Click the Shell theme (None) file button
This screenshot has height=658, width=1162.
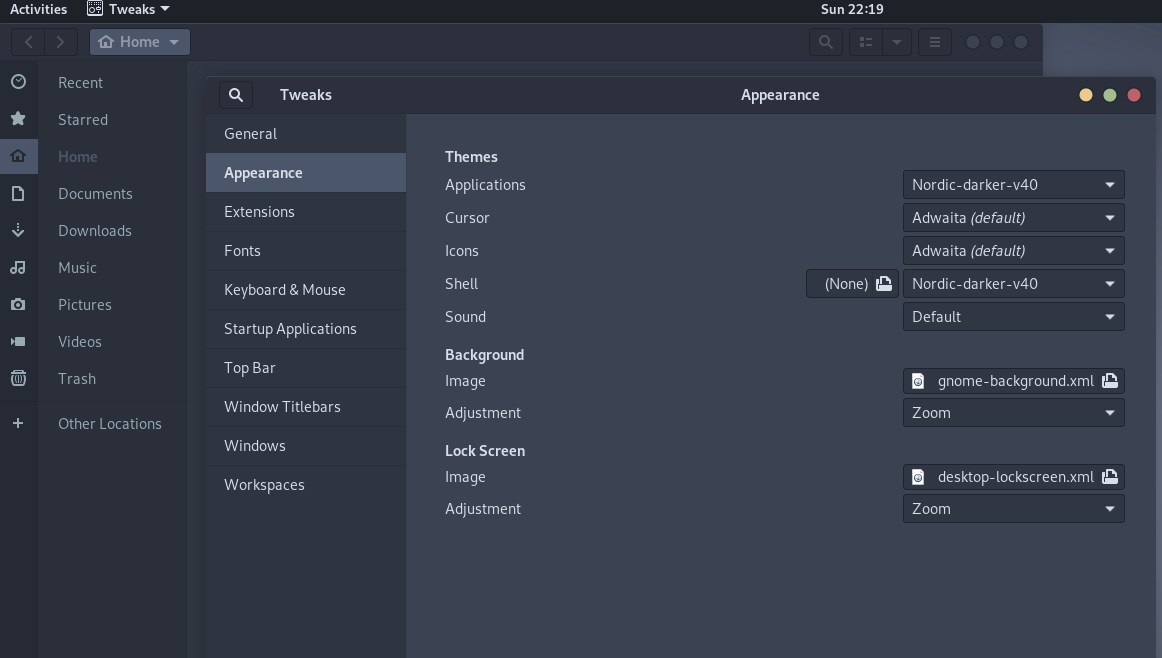851,283
